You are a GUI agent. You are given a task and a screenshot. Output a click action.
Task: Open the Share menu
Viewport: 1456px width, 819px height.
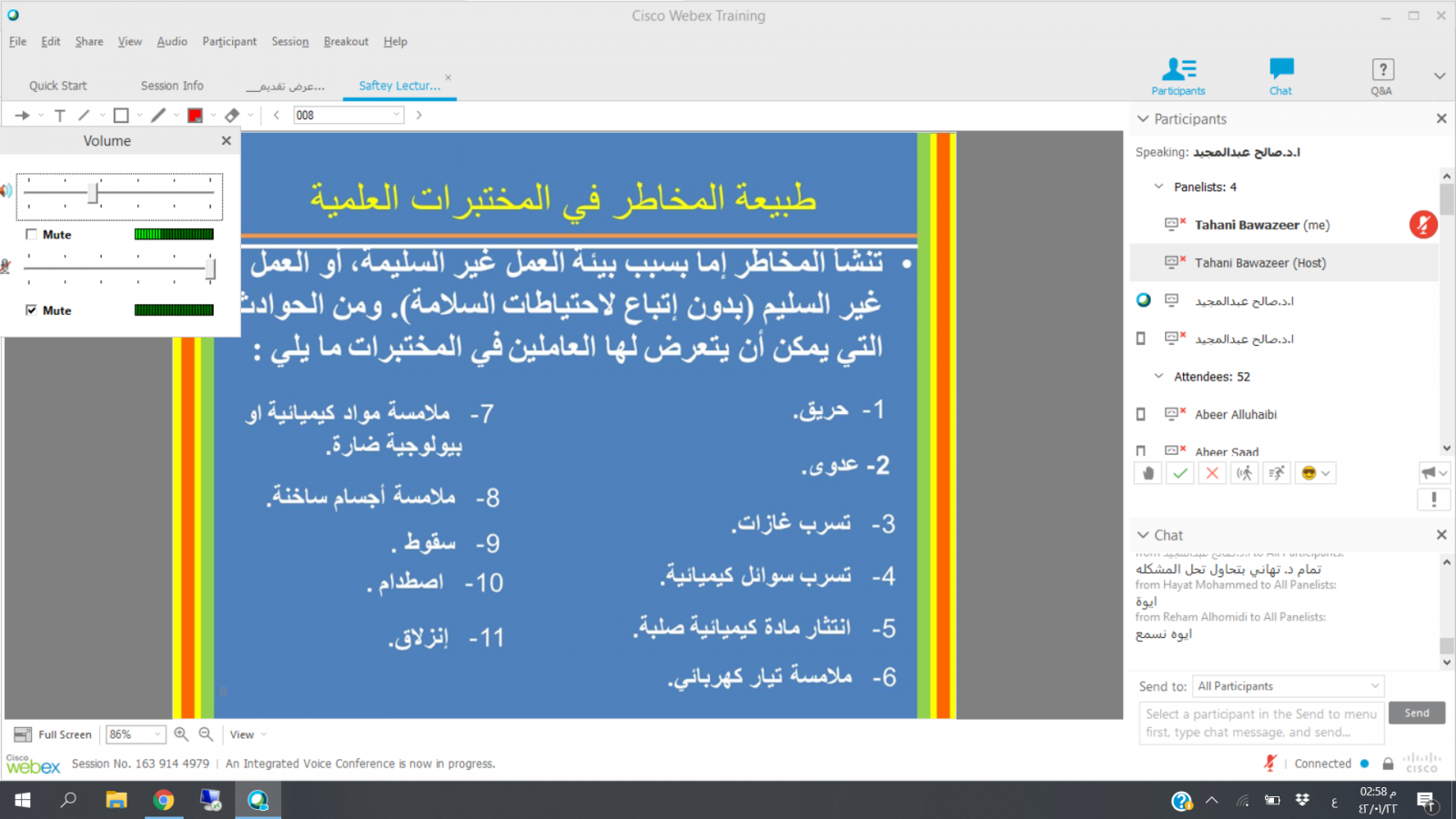click(89, 42)
